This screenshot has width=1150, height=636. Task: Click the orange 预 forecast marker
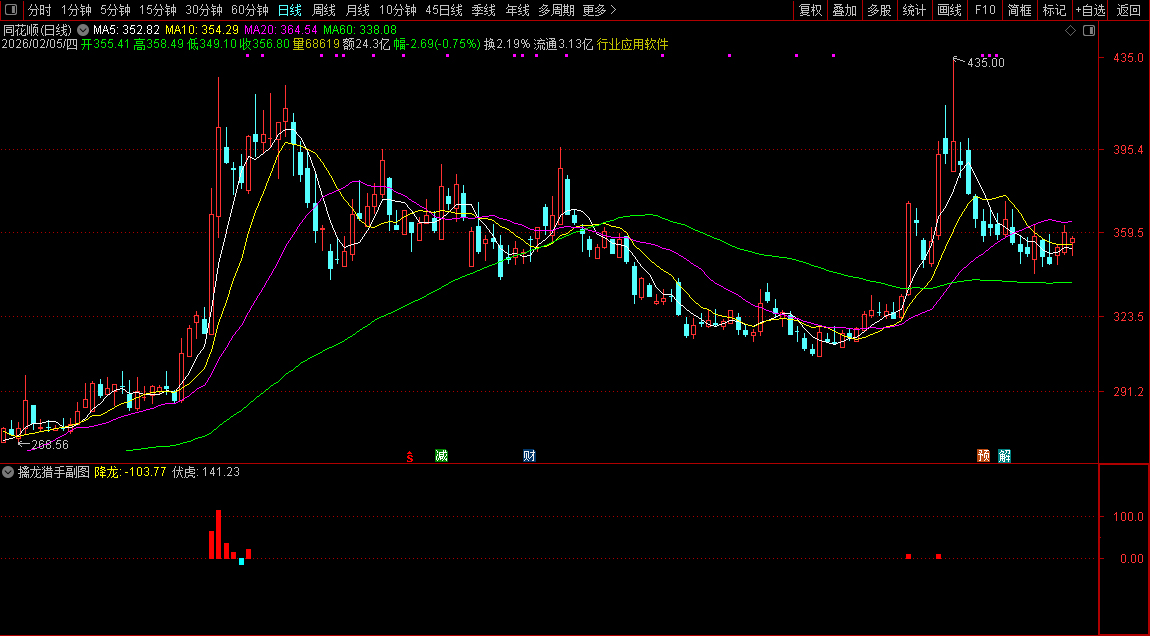pos(984,456)
